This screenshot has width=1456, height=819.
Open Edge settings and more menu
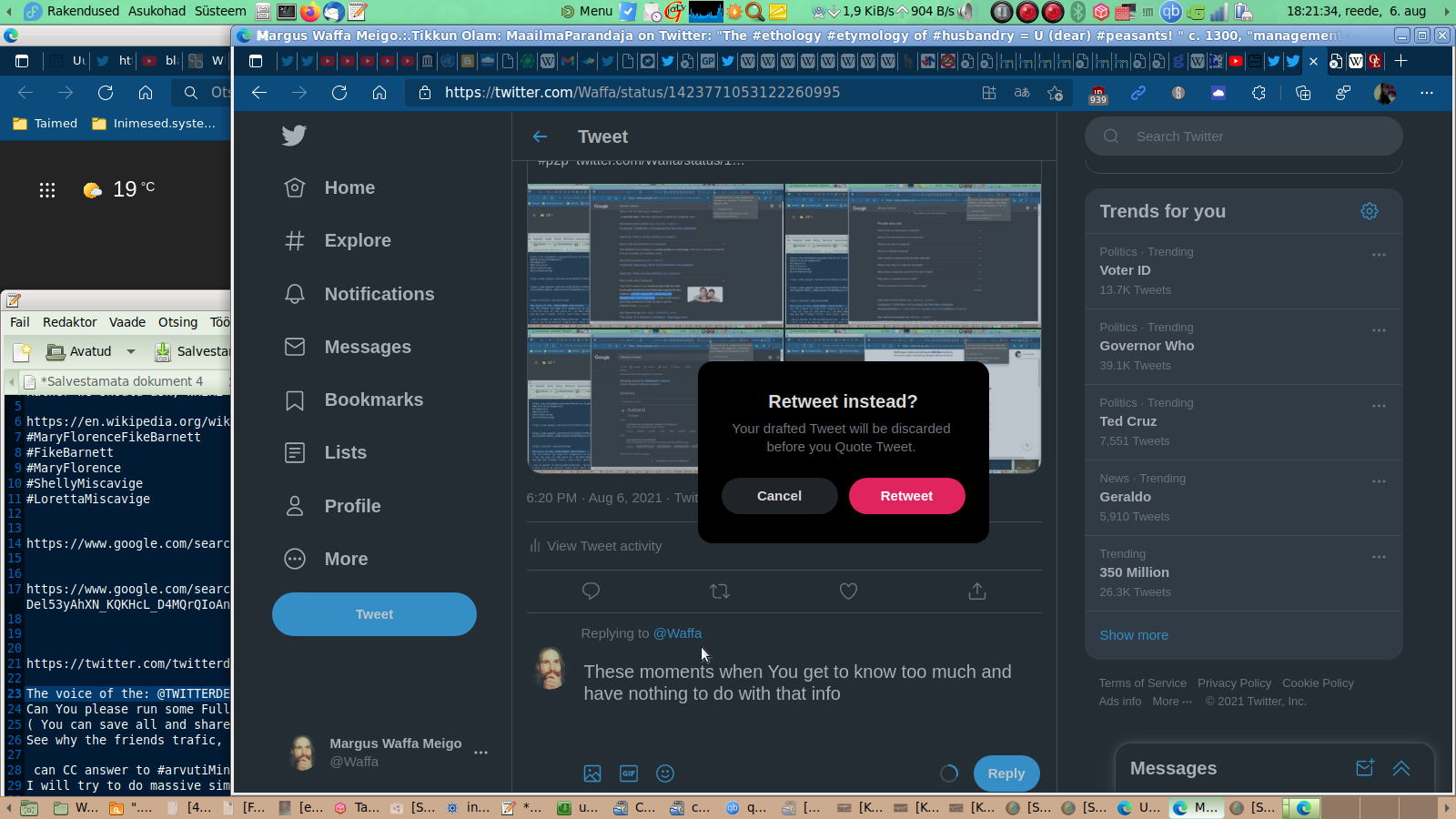point(1427,93)
